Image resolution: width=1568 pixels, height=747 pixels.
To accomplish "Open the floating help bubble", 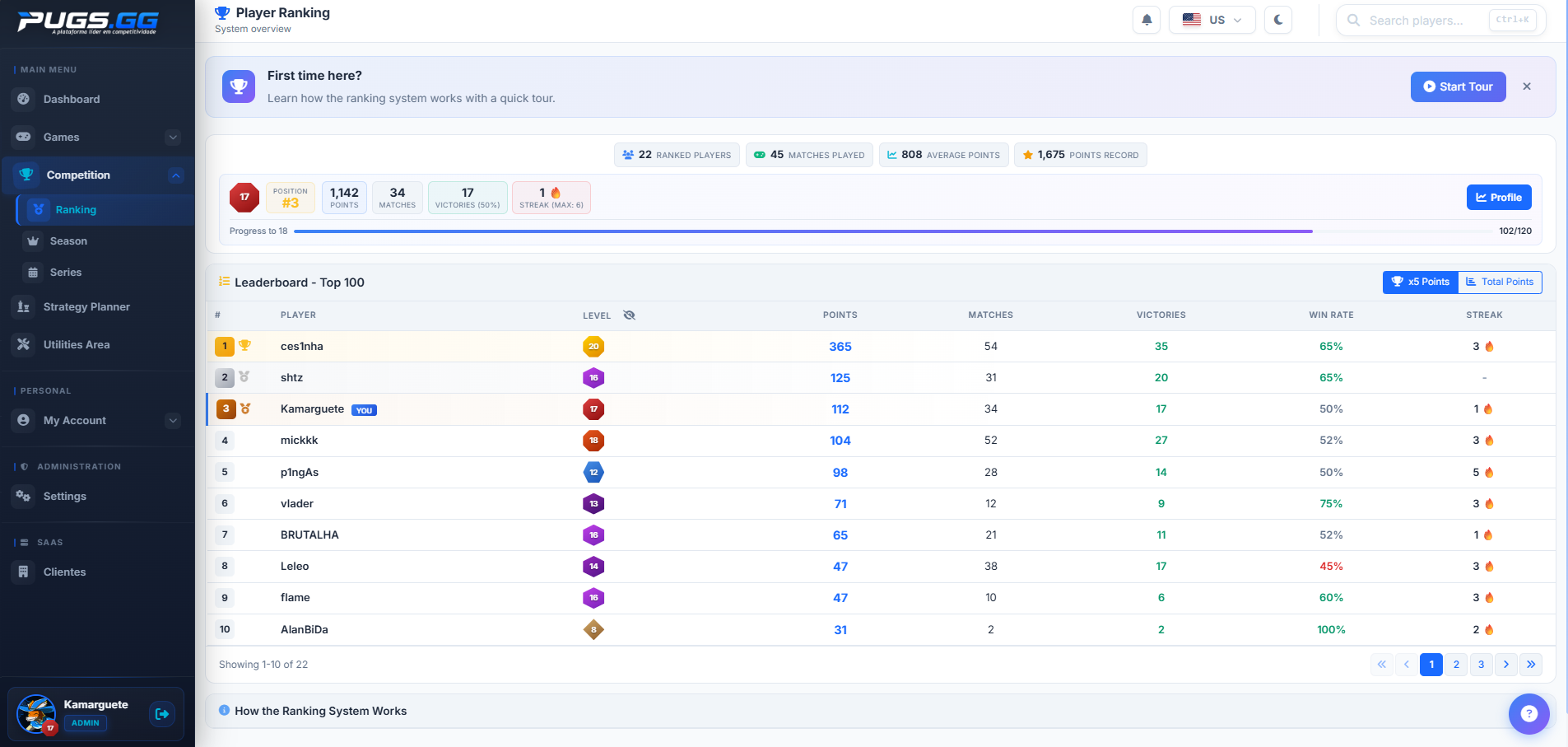I will pos(1529,713).
